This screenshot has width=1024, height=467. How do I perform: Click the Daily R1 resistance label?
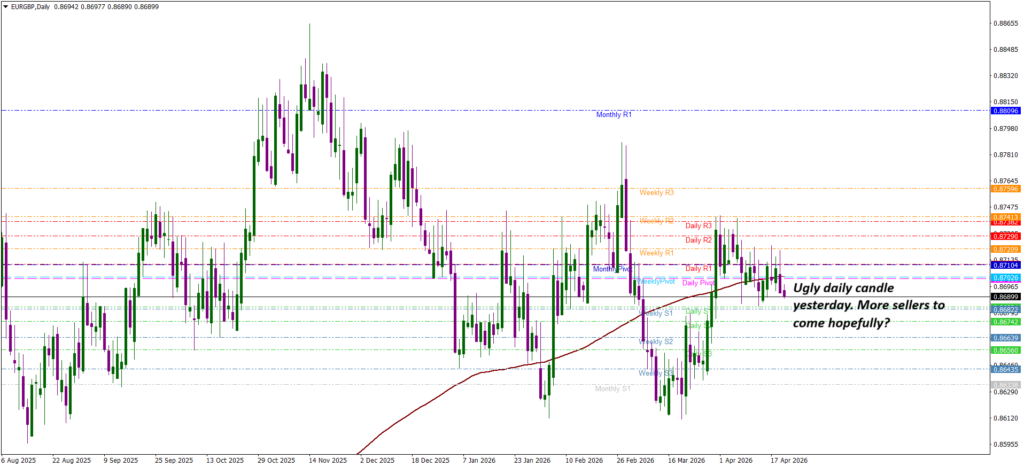click(699, 268)
